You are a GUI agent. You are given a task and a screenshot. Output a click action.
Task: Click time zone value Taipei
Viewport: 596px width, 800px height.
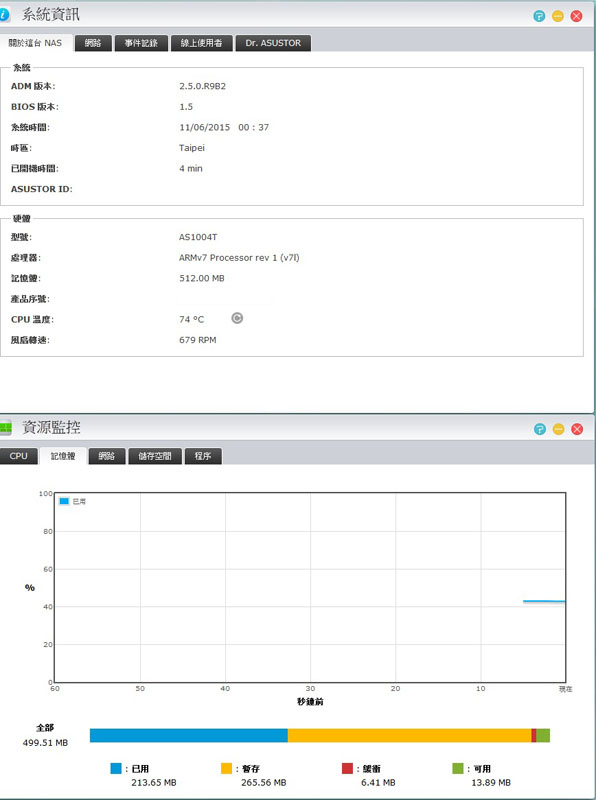[x=191, y=148]
